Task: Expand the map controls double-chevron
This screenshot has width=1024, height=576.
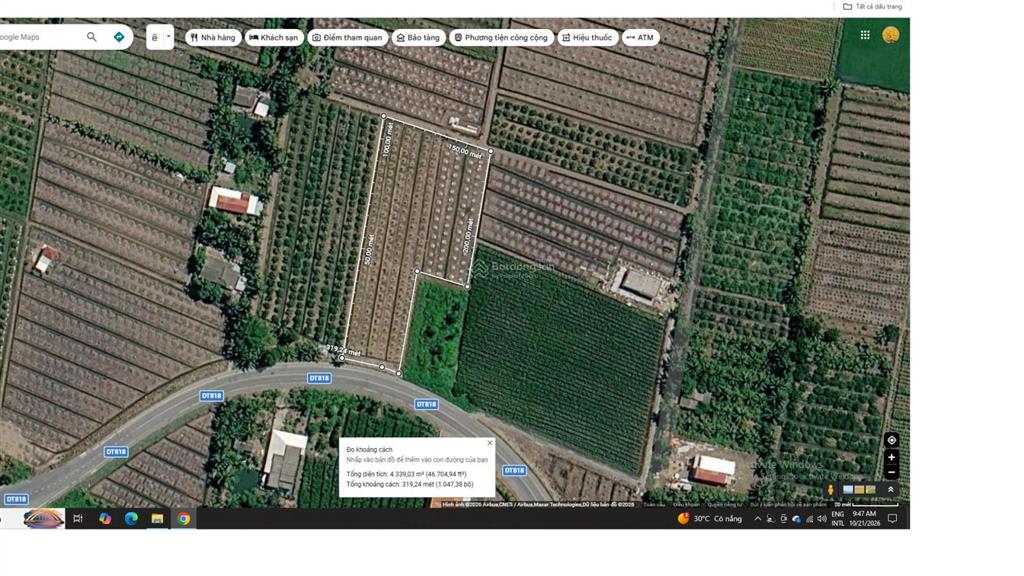Action: pos(890,489)
